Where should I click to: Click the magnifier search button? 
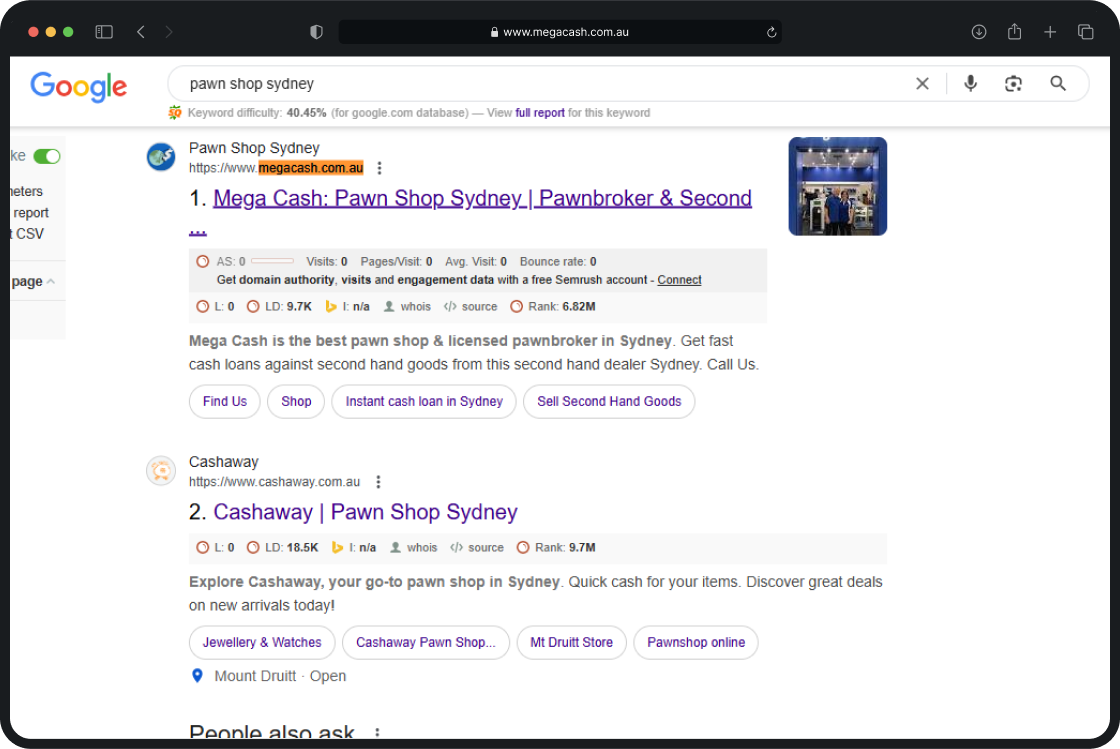tap(1058, 84)
